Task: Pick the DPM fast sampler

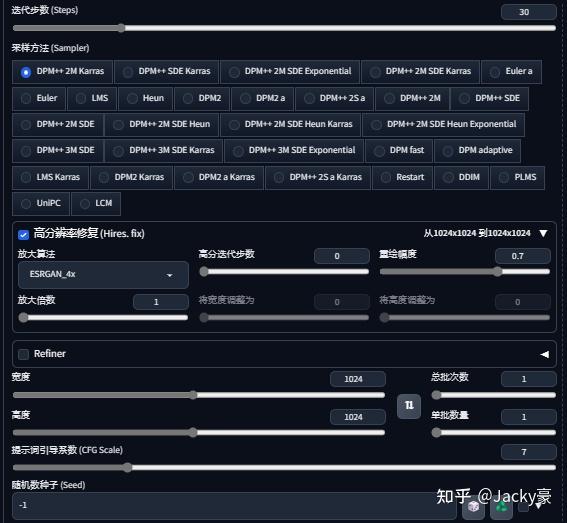Action: click(399, 151)
